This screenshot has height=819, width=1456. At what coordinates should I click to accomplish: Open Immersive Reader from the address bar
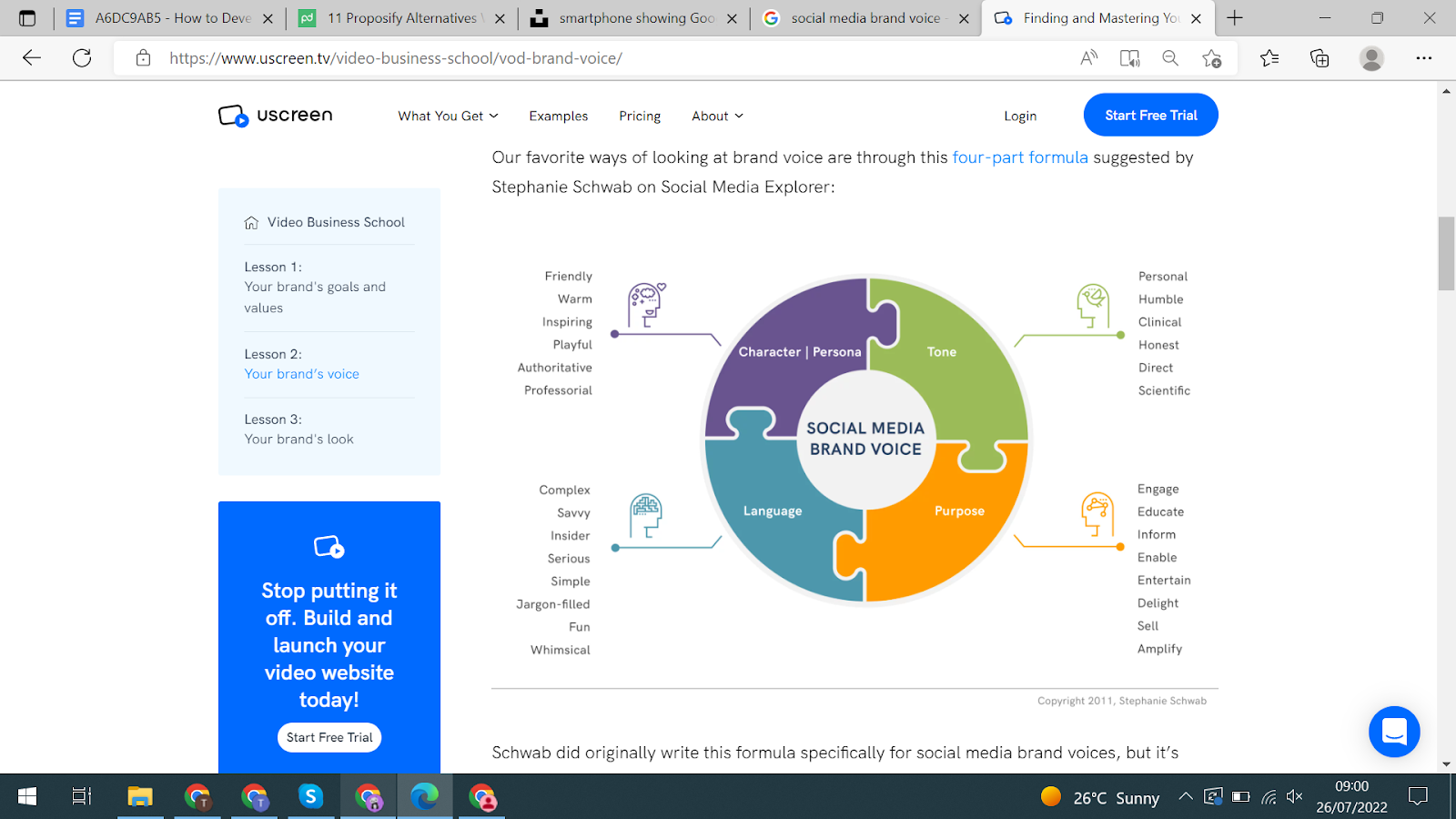[1129, 58]
